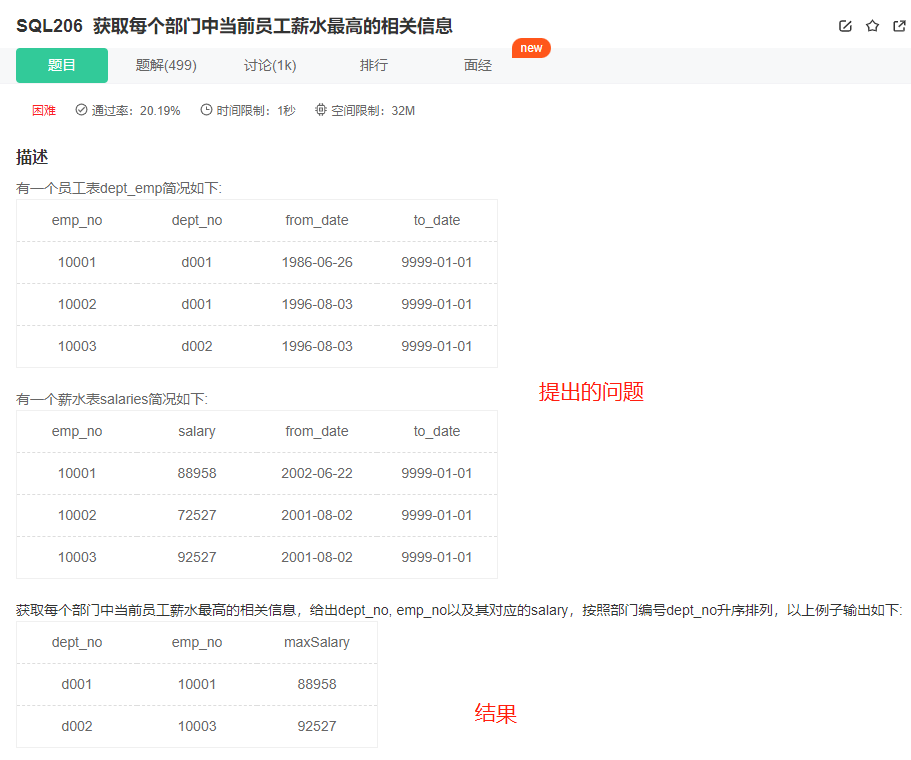911x760 pixels.
Task: Click the dept_no header in dept_emp table
Action: click(x=197, y=220)
